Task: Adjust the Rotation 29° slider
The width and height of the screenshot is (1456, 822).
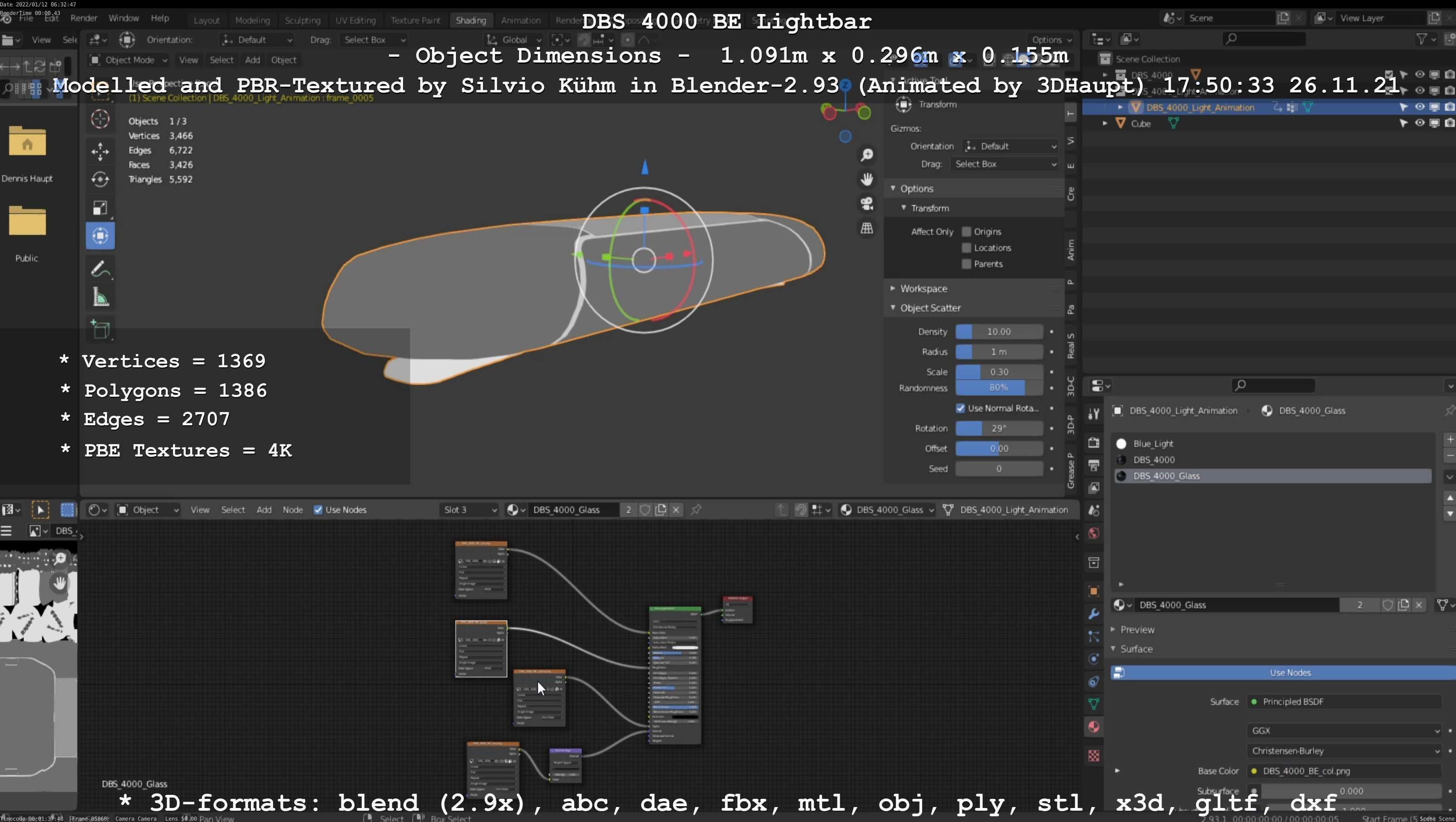Action: (999, 428)
